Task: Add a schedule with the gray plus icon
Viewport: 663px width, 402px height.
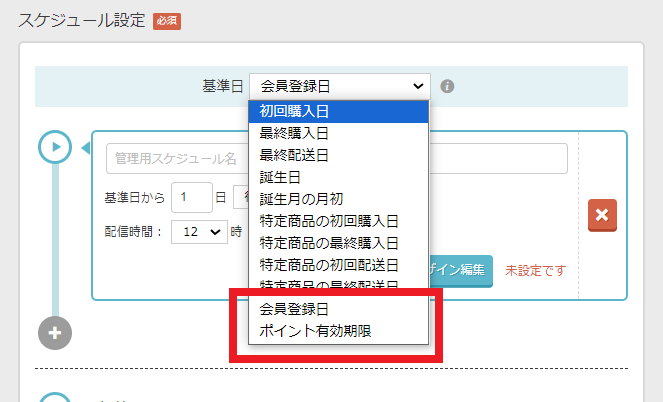Action: pyautogui.click(x=55, y=333)
